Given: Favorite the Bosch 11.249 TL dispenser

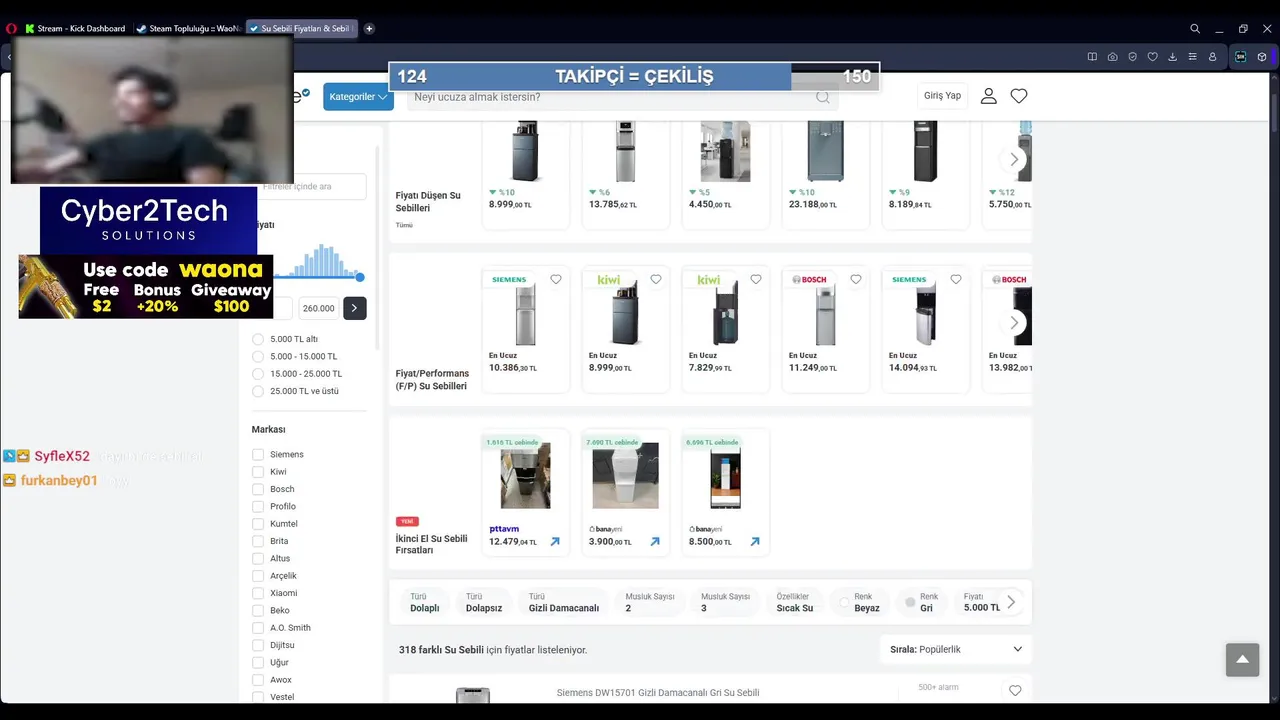Looking at the screenshot, I should coord(856,280).
